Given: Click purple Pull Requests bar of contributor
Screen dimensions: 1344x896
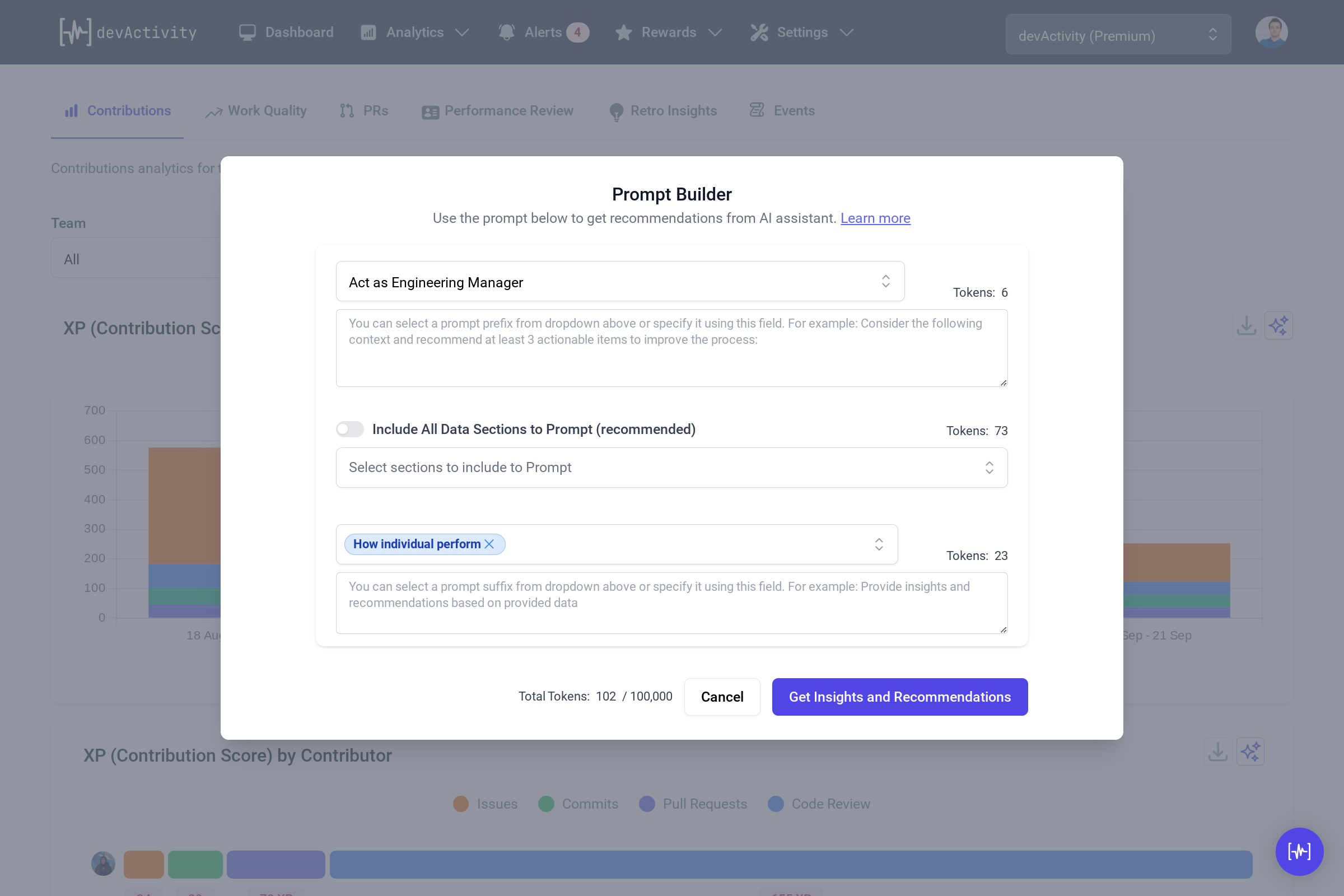Looking at the screenshot, I should click(x=276, y=864).
